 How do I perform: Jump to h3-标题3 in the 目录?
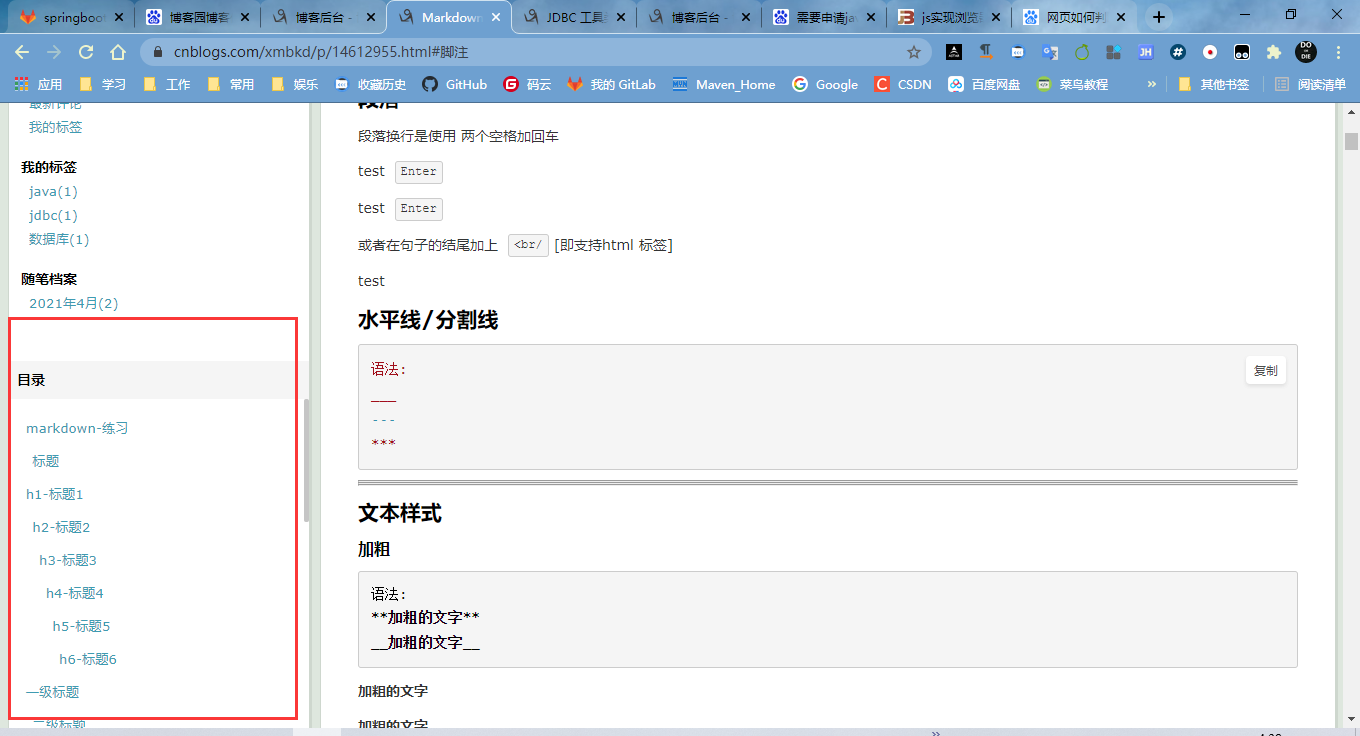point(68,560)
